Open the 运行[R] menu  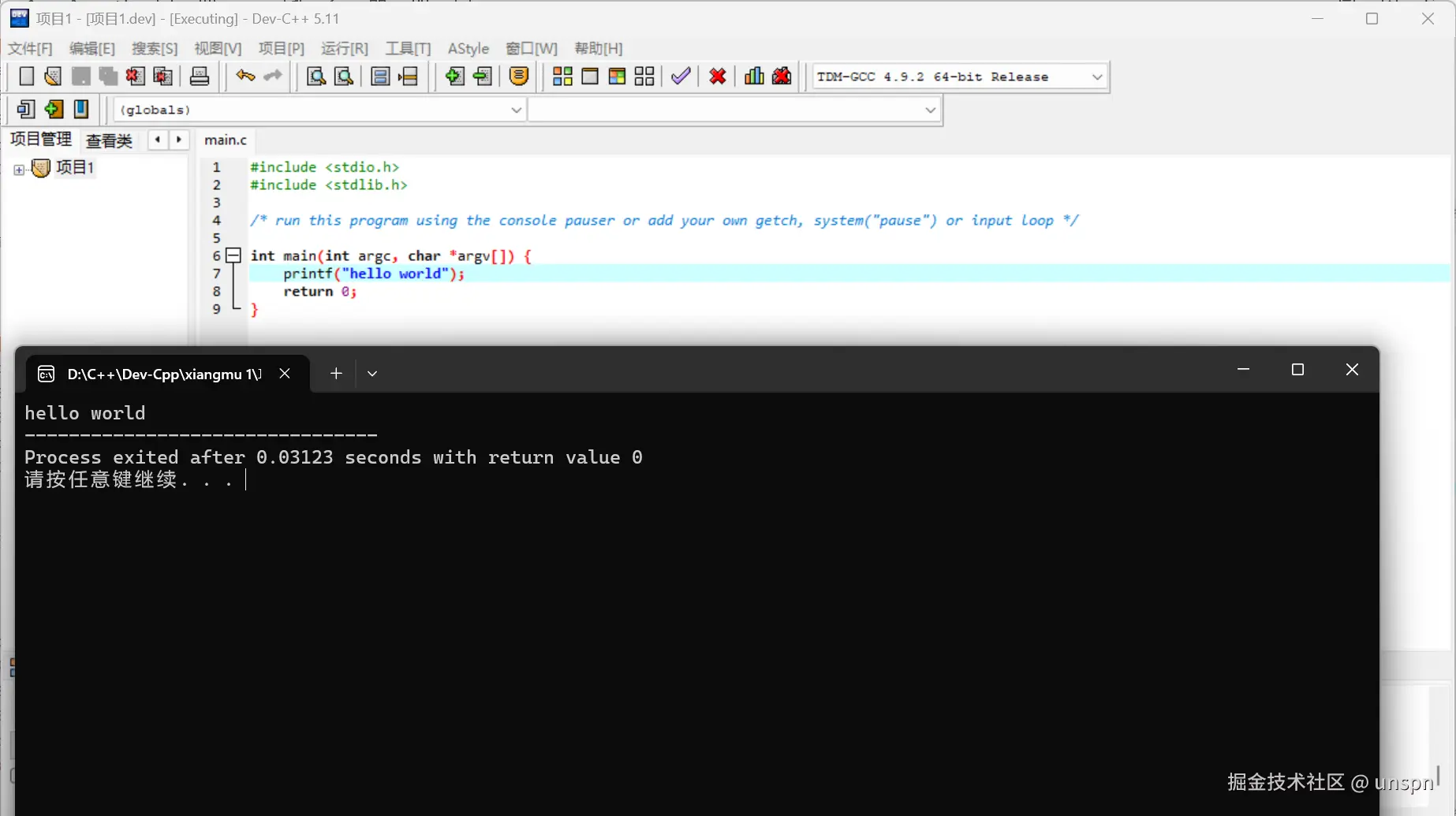[345, 49]
